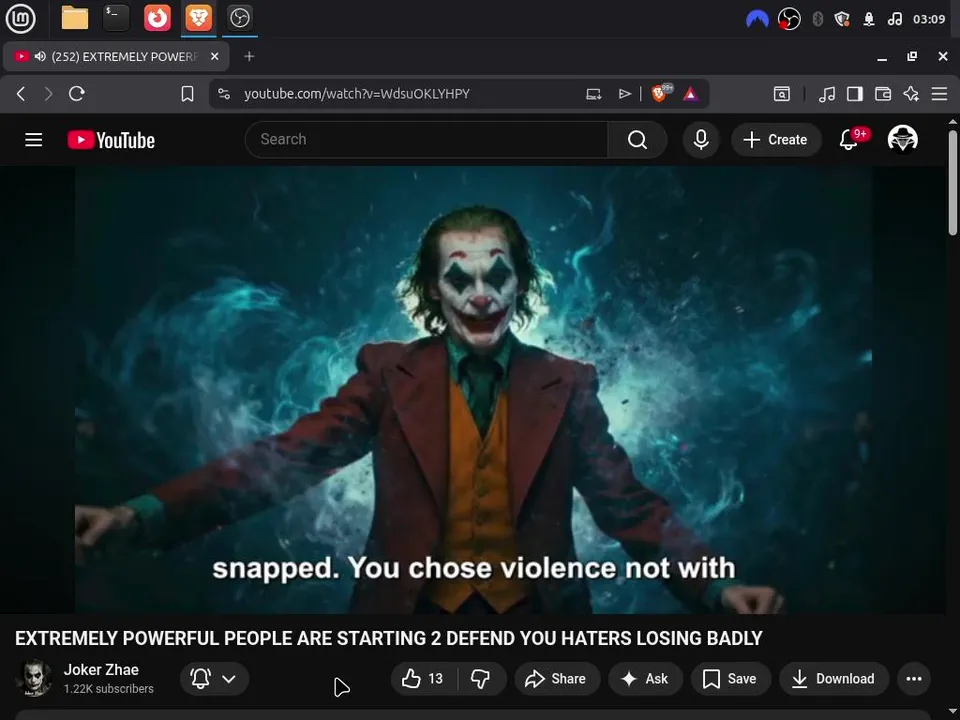The width and height of the screenshot is (960, 720).
Task: Click the youtube.com URL address field
Action: (357, 94)
